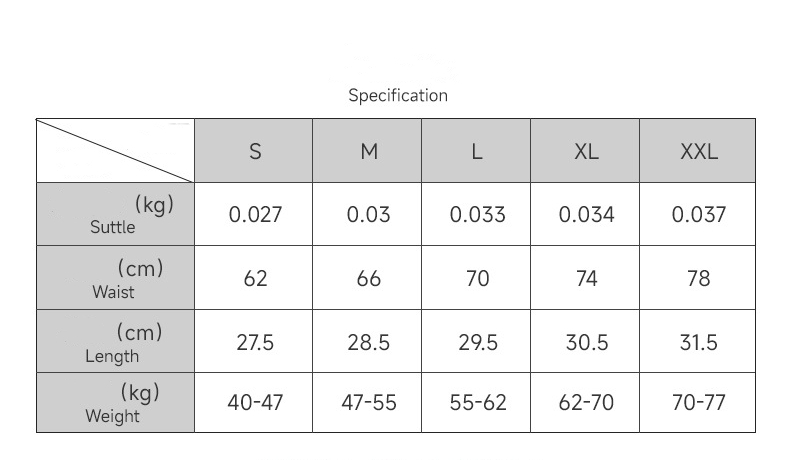The image size is (790, 460).
Task: Choose the XL size column header
Action: point(586,152)
